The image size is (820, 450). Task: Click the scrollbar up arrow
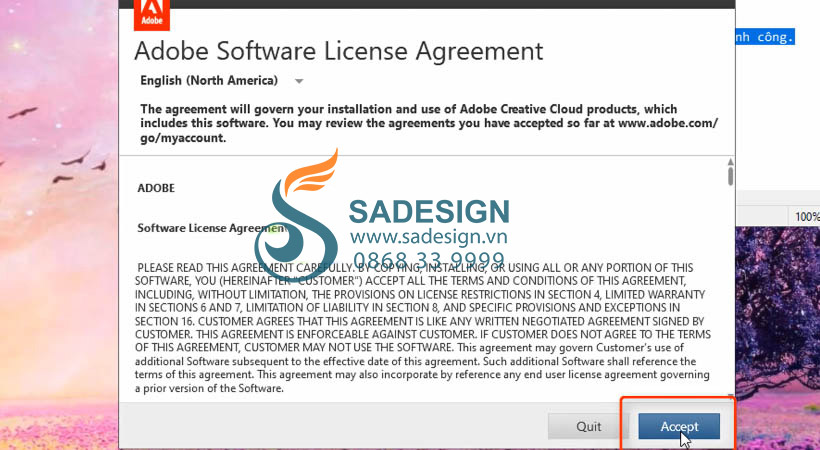coord(730,163)
